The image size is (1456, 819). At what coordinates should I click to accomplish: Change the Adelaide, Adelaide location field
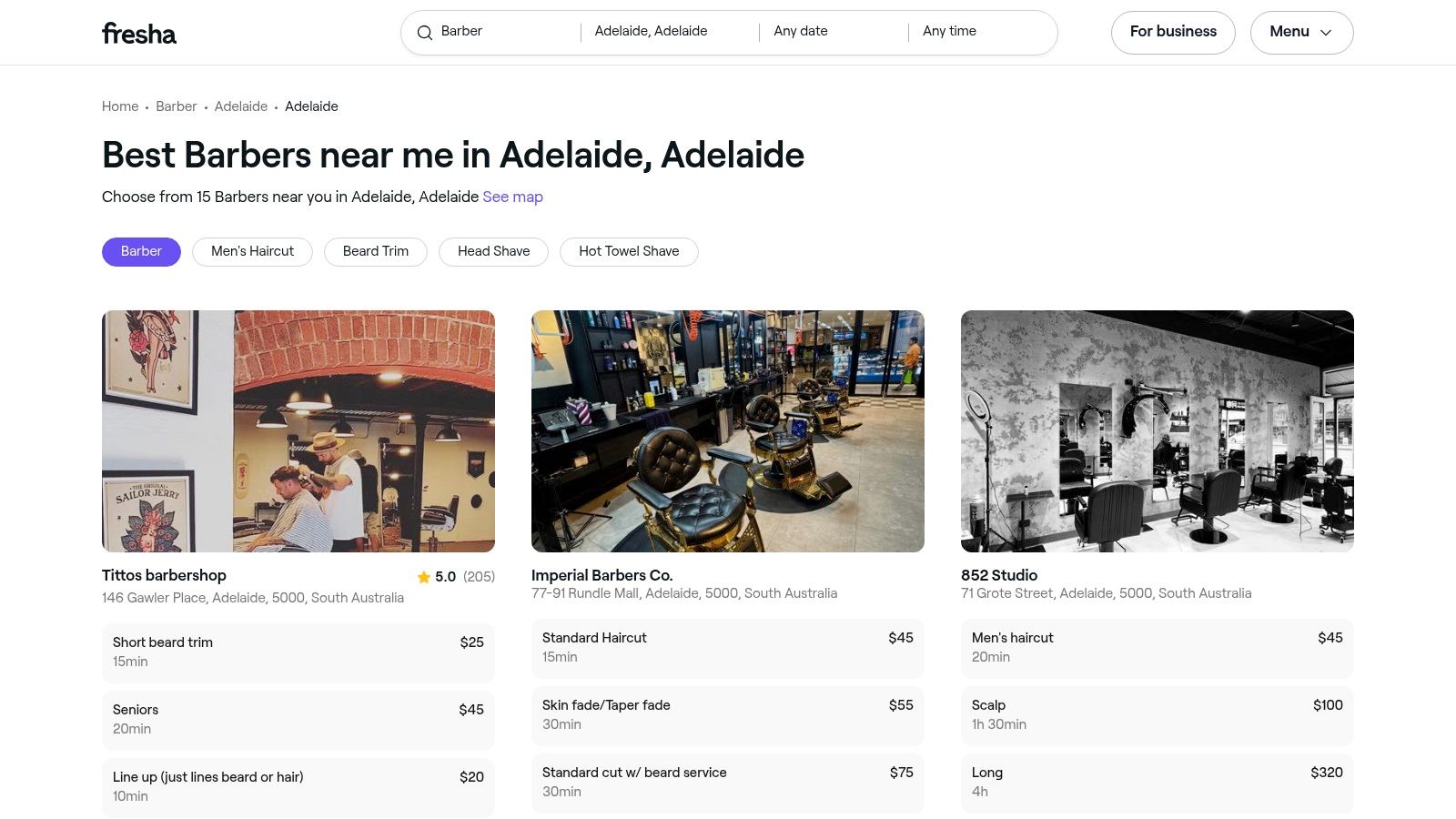(x=670, y=32)
